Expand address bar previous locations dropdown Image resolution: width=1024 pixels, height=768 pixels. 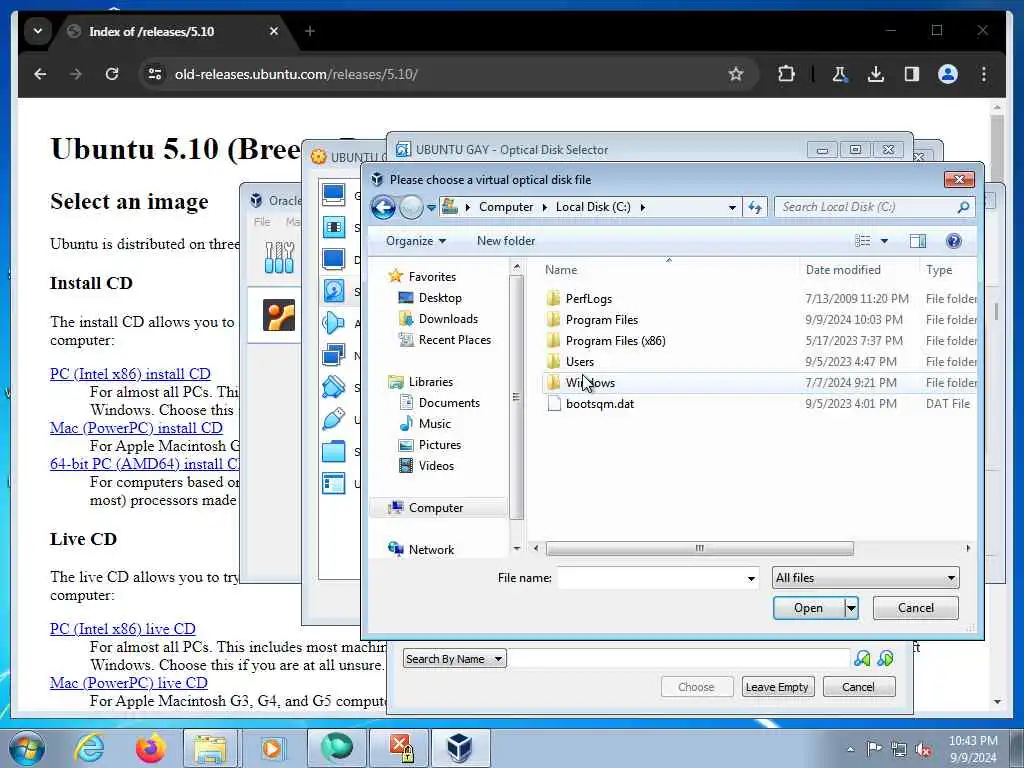coord(732,208)
